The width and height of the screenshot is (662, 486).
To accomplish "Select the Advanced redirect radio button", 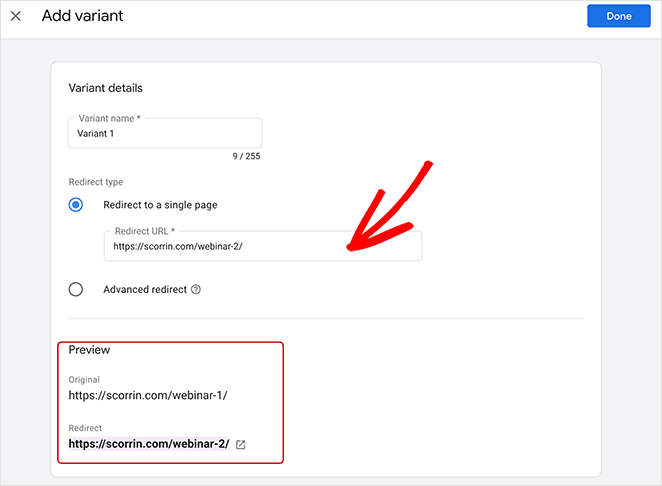I will (x=76, y=289).
